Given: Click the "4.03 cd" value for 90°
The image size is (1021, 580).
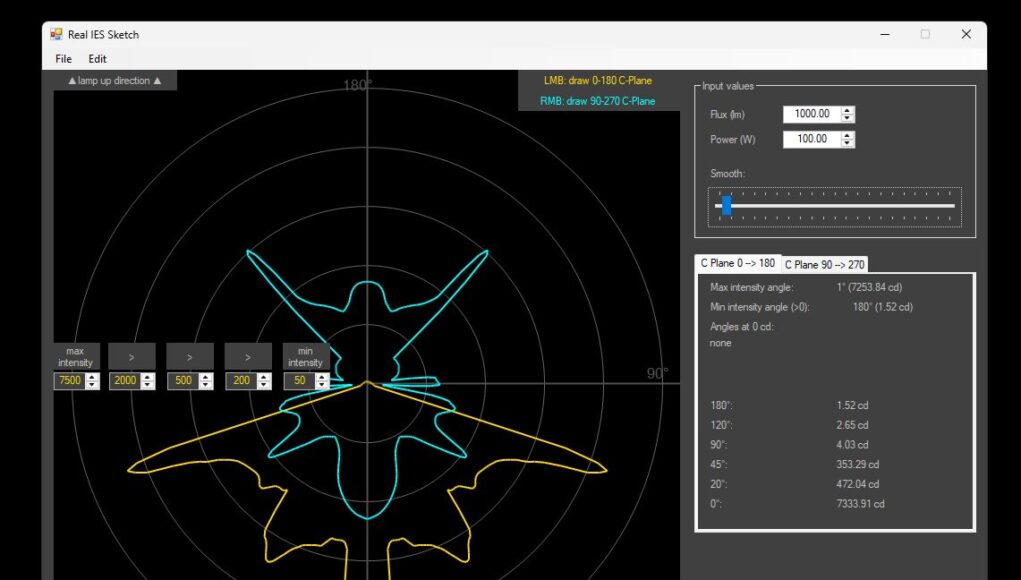Looking at the screenshot, I should [852, 445].
